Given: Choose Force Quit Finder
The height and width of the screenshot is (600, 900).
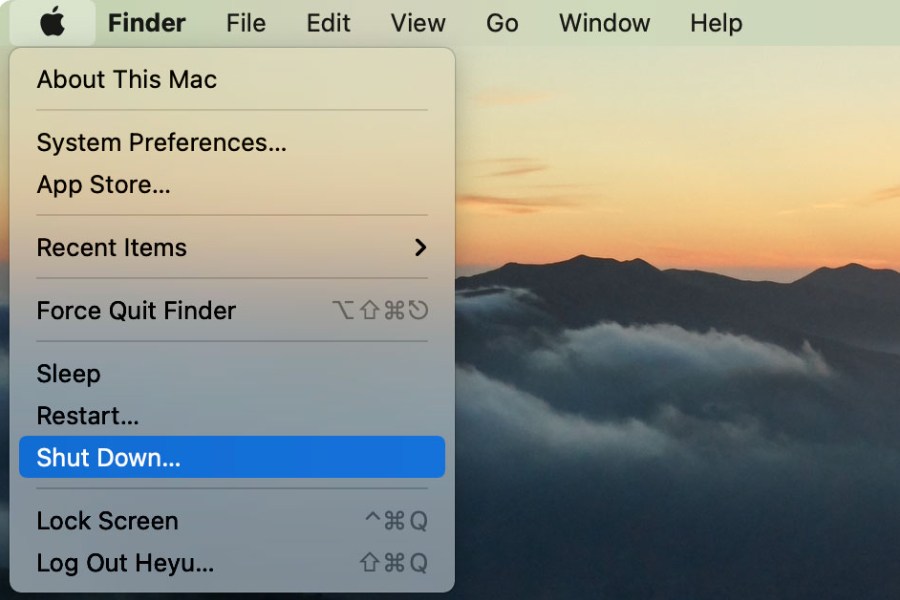Looking at the screenshot, I should pos(136,311).
